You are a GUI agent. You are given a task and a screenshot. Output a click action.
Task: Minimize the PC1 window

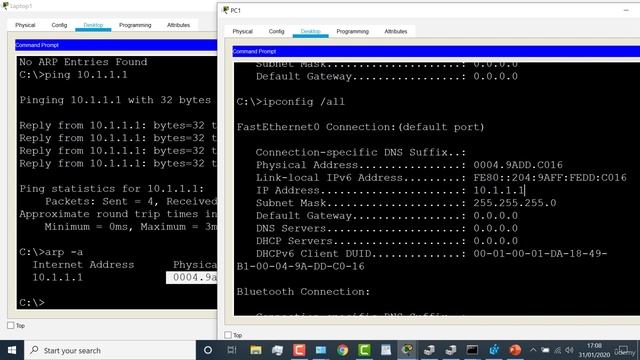tap(626, 10)
